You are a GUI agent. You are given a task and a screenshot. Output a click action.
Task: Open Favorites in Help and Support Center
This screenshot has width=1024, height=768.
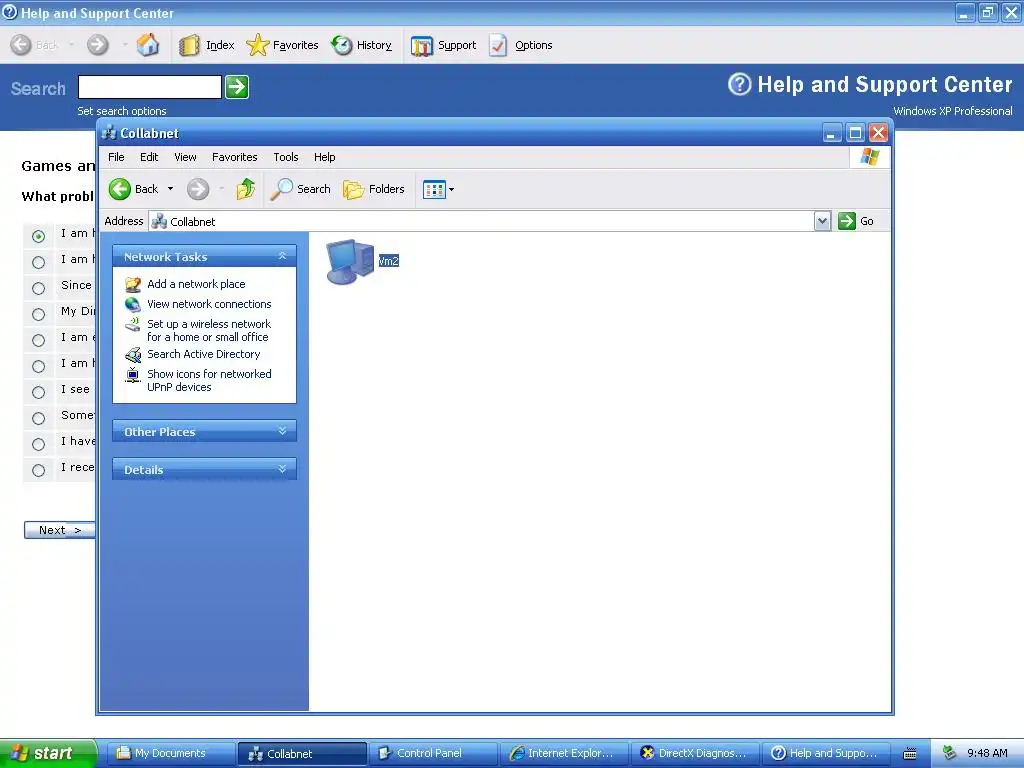coord(282,45)
